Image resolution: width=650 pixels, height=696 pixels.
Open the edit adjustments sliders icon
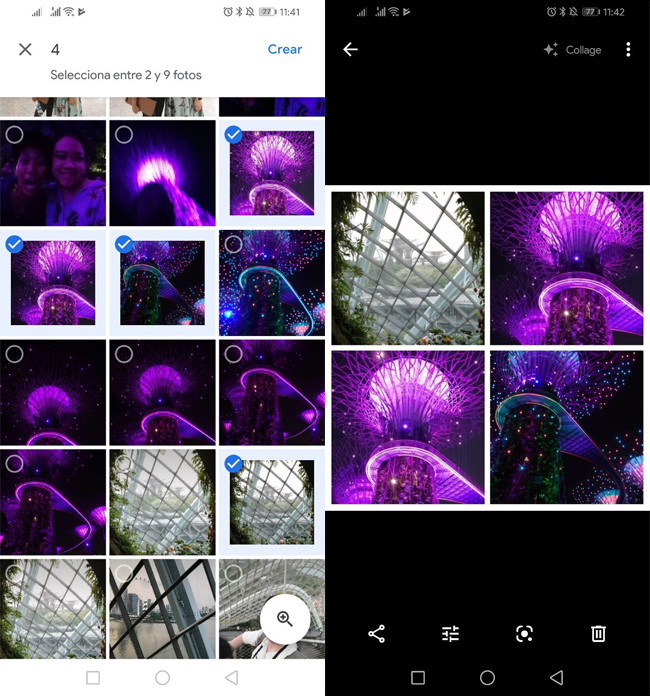pyautogui.click(x=450, y=633)
